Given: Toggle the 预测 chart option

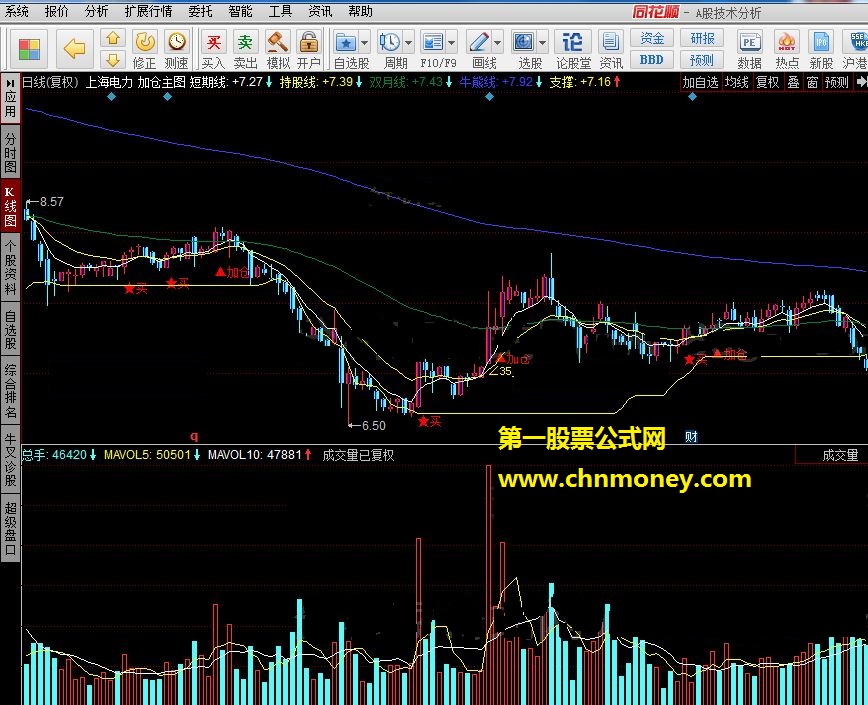Looking at the screenshot, I should [836, 82].
